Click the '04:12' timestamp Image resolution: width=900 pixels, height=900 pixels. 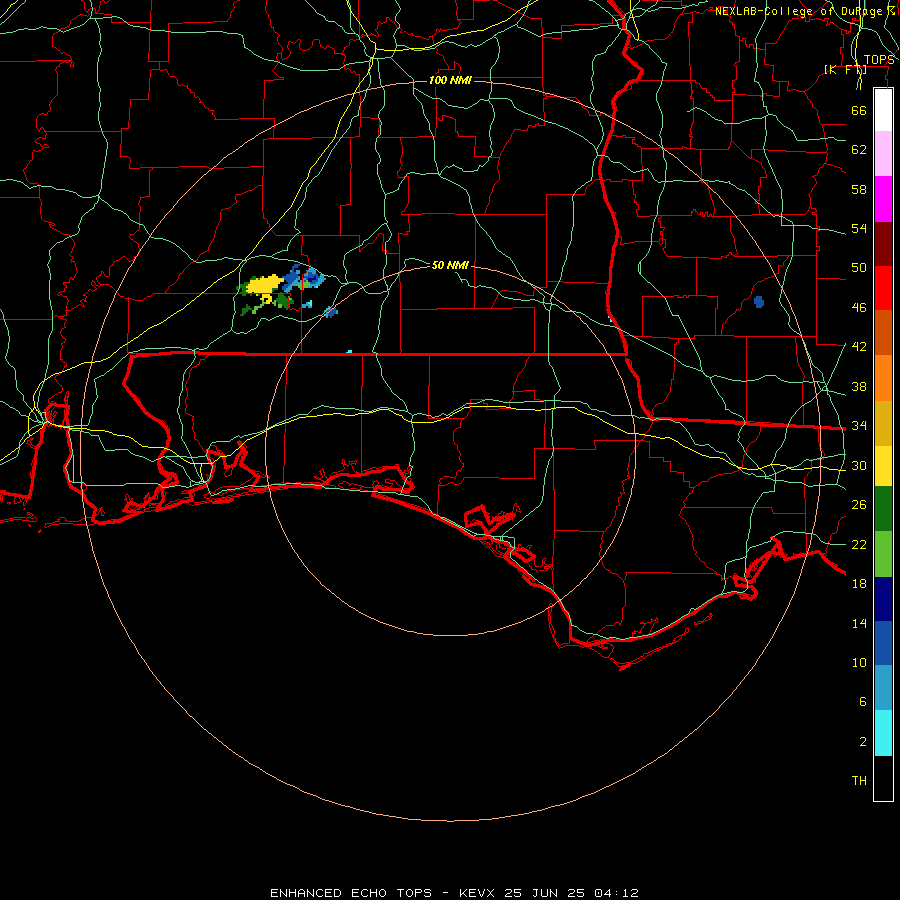pyautogui.click(x=616, y=893)
